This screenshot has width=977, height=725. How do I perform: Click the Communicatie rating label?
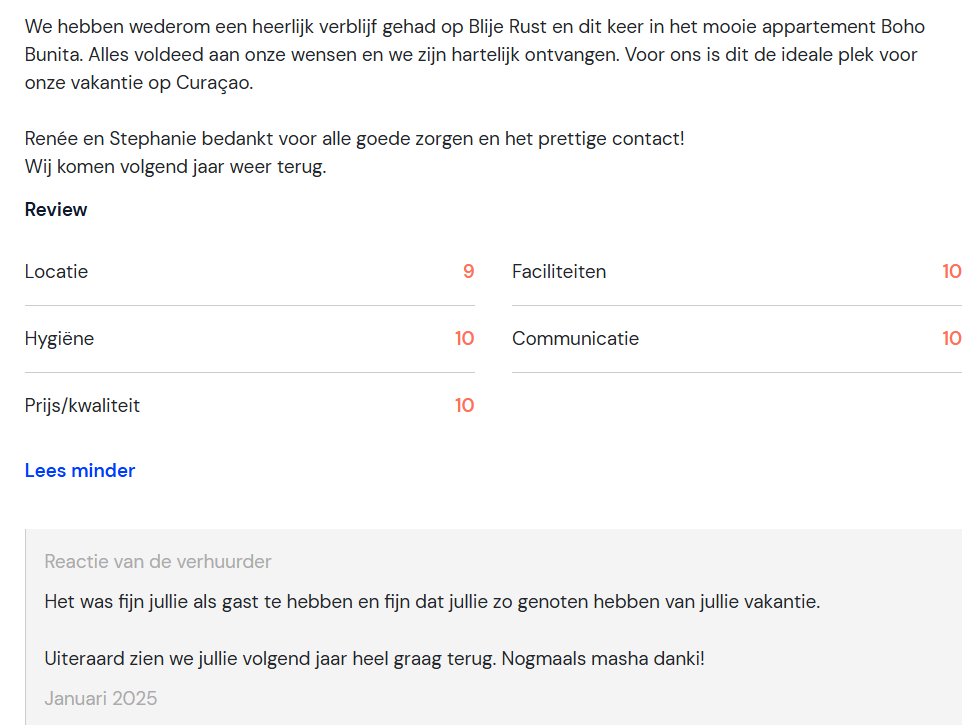(575, 338)
